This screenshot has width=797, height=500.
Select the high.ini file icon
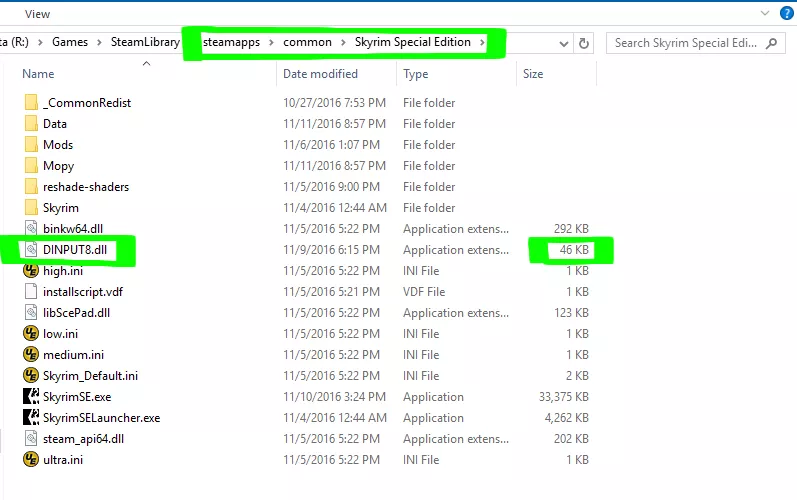(x=31, y=271)
